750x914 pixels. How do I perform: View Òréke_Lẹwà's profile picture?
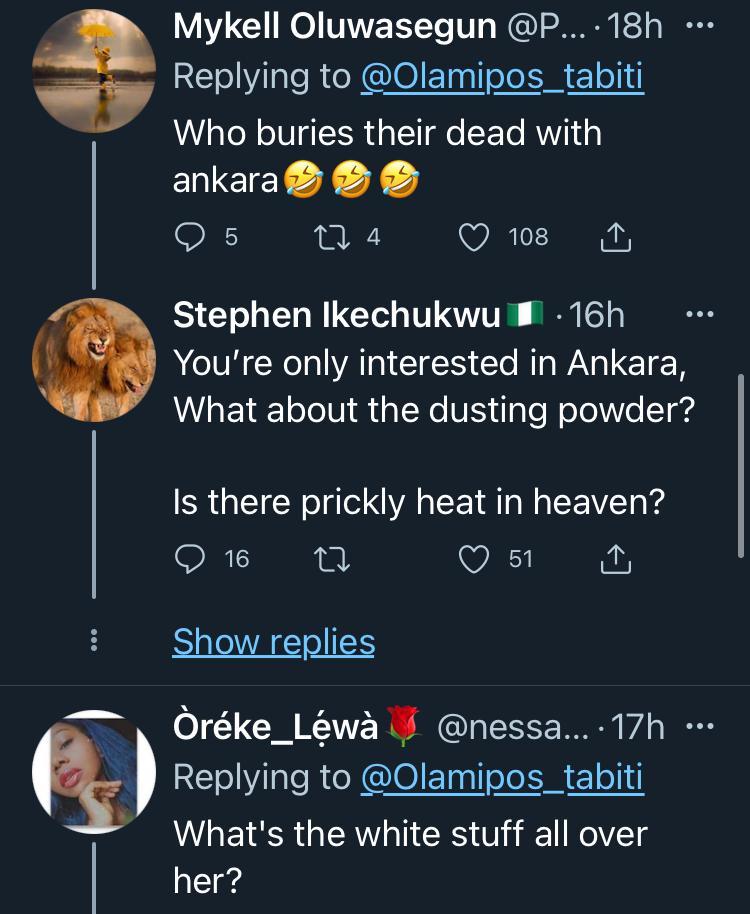pyautogui.click(x=93, y=772)
